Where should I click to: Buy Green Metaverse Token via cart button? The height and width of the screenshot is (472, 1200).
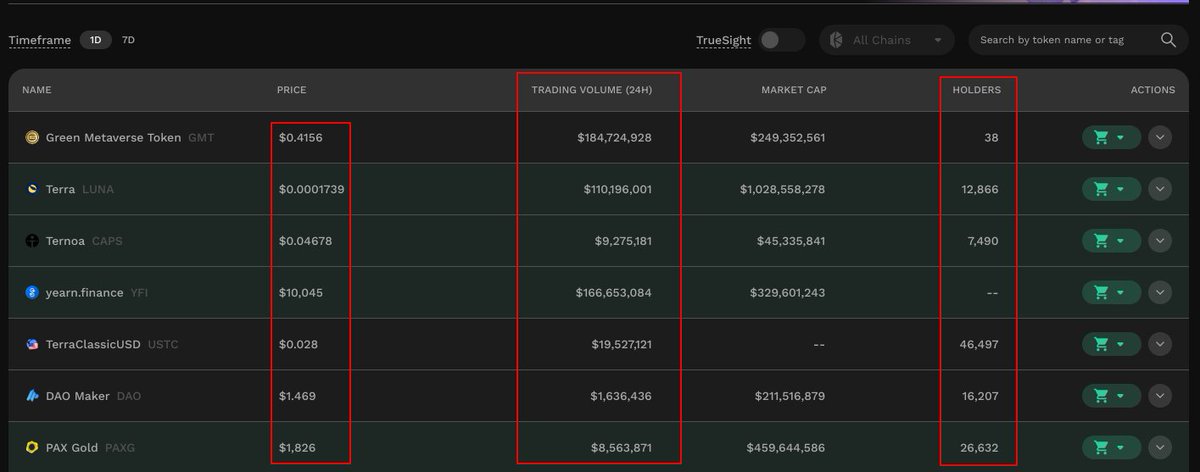(1111, 138)
